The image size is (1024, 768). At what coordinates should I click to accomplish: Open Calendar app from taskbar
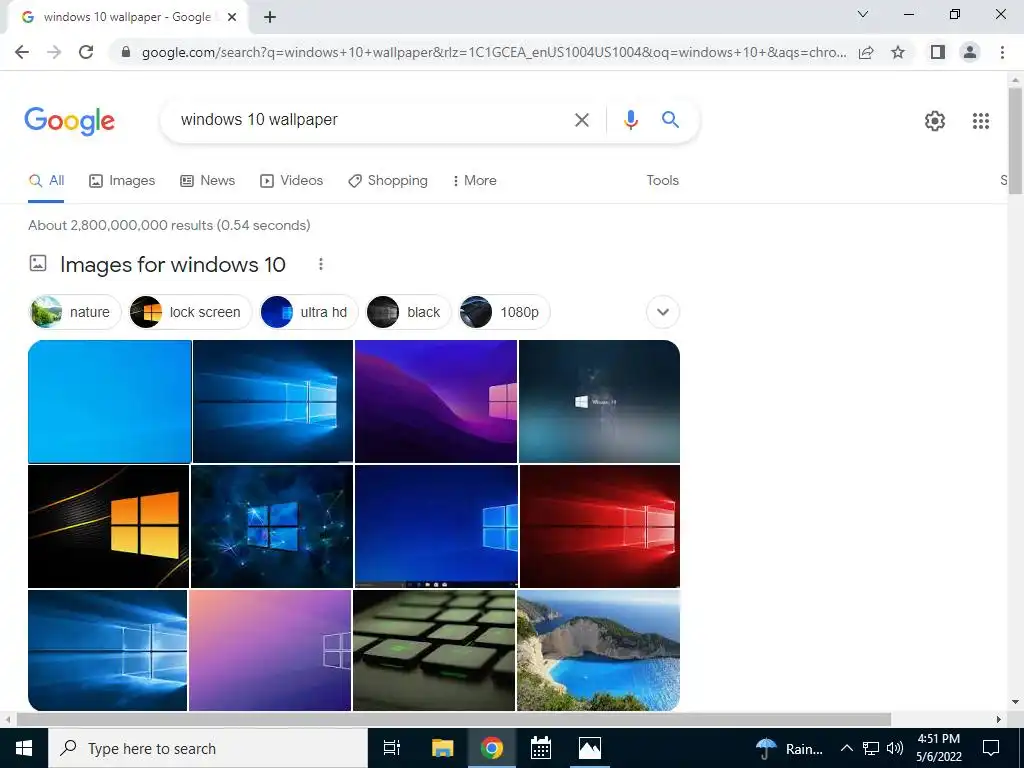(540, 748)
